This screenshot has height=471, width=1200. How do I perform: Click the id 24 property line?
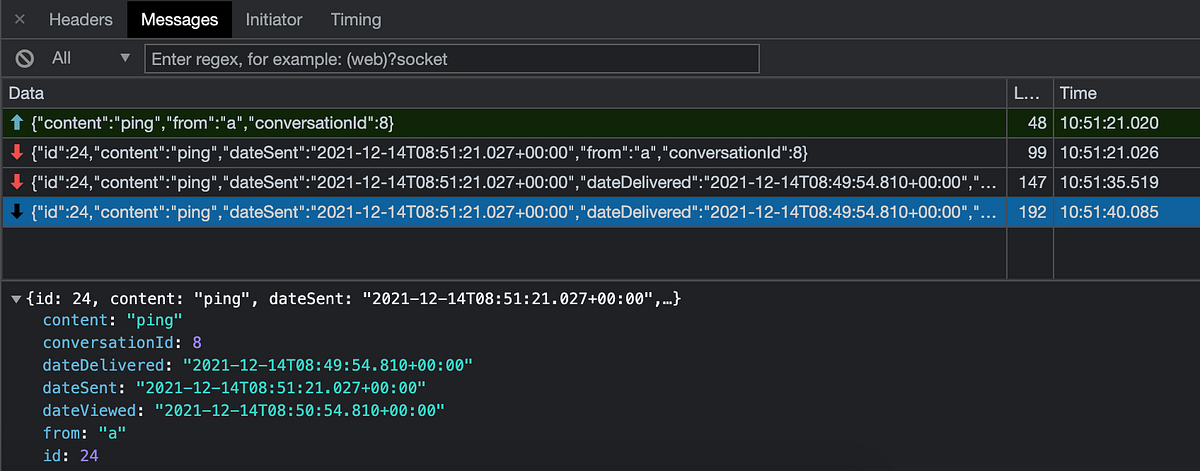70,456
